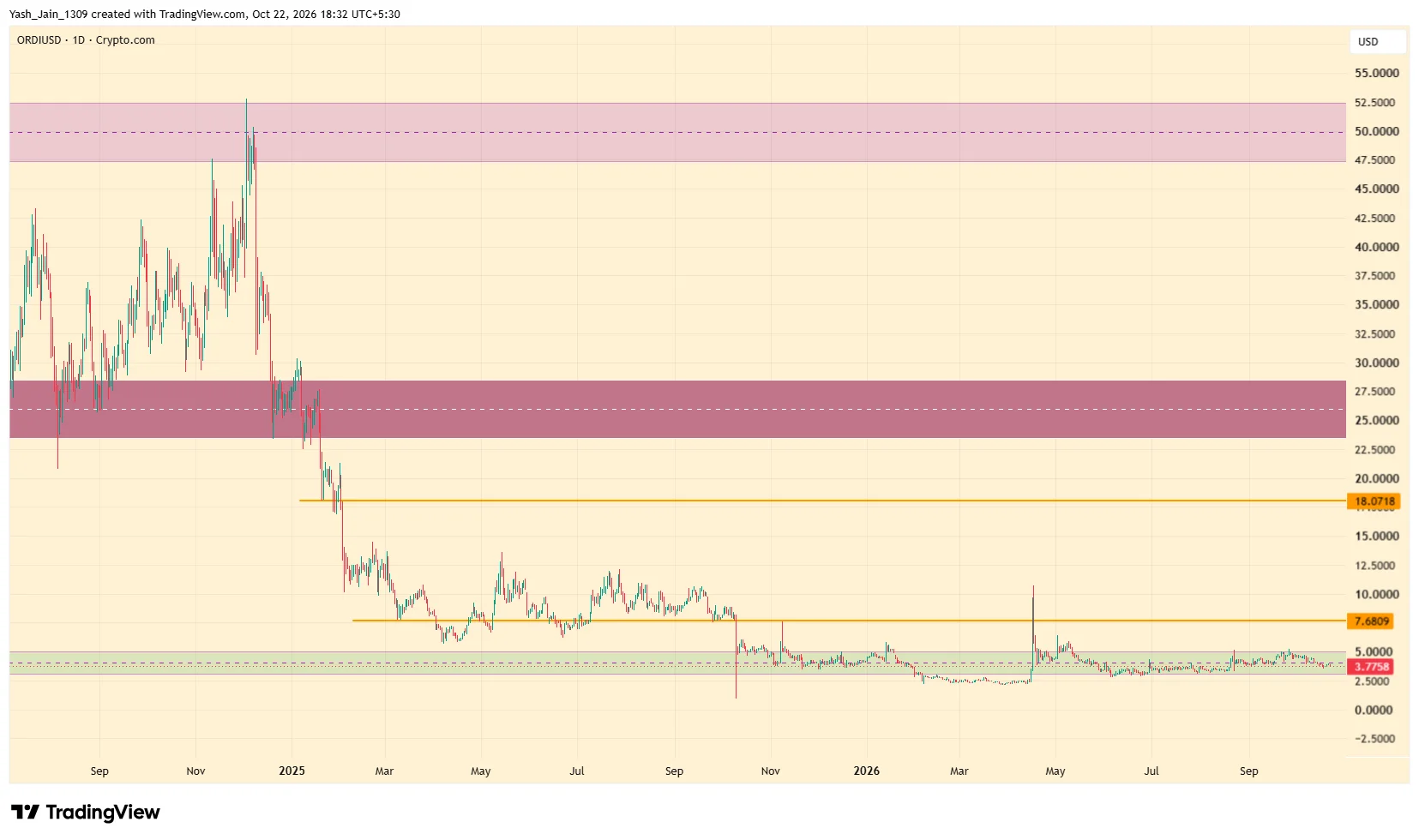Click the 2026 label on time axis
1419x840 pixels.
click(x=866, y=771)
